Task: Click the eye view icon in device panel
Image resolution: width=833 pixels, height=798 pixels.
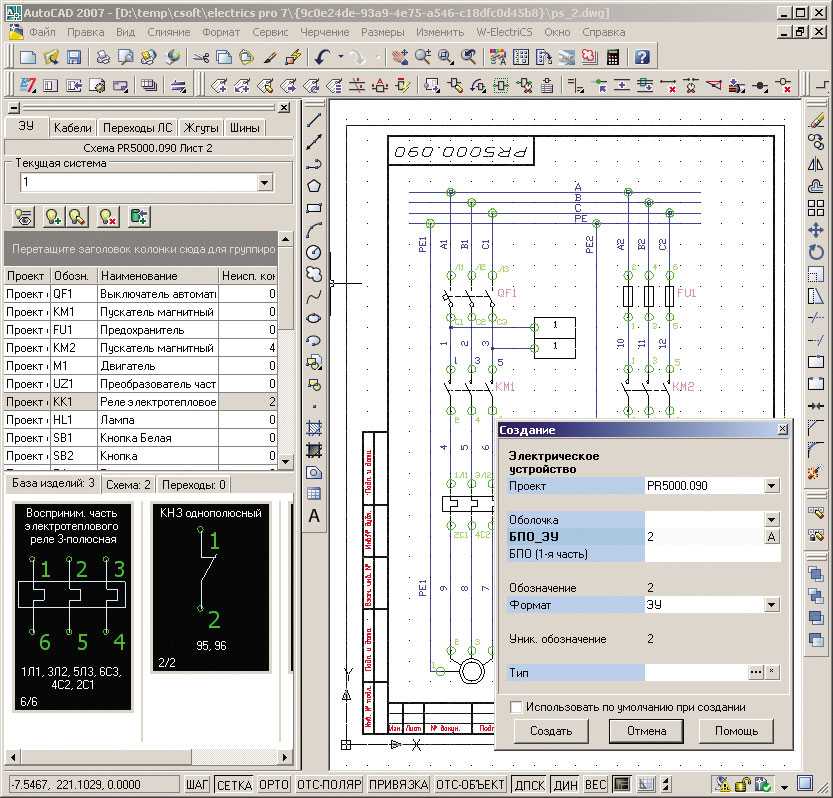Action: coord(23,217)
